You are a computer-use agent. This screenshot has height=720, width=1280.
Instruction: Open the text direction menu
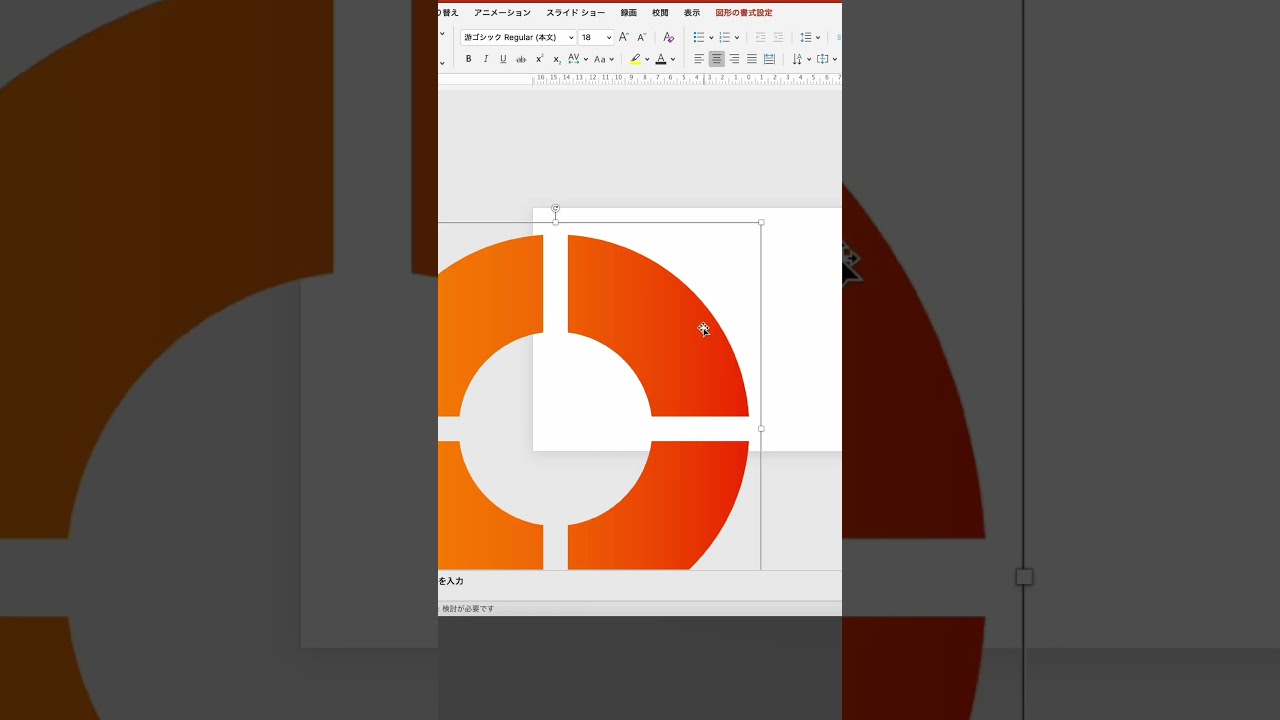[x=801, y=59]
